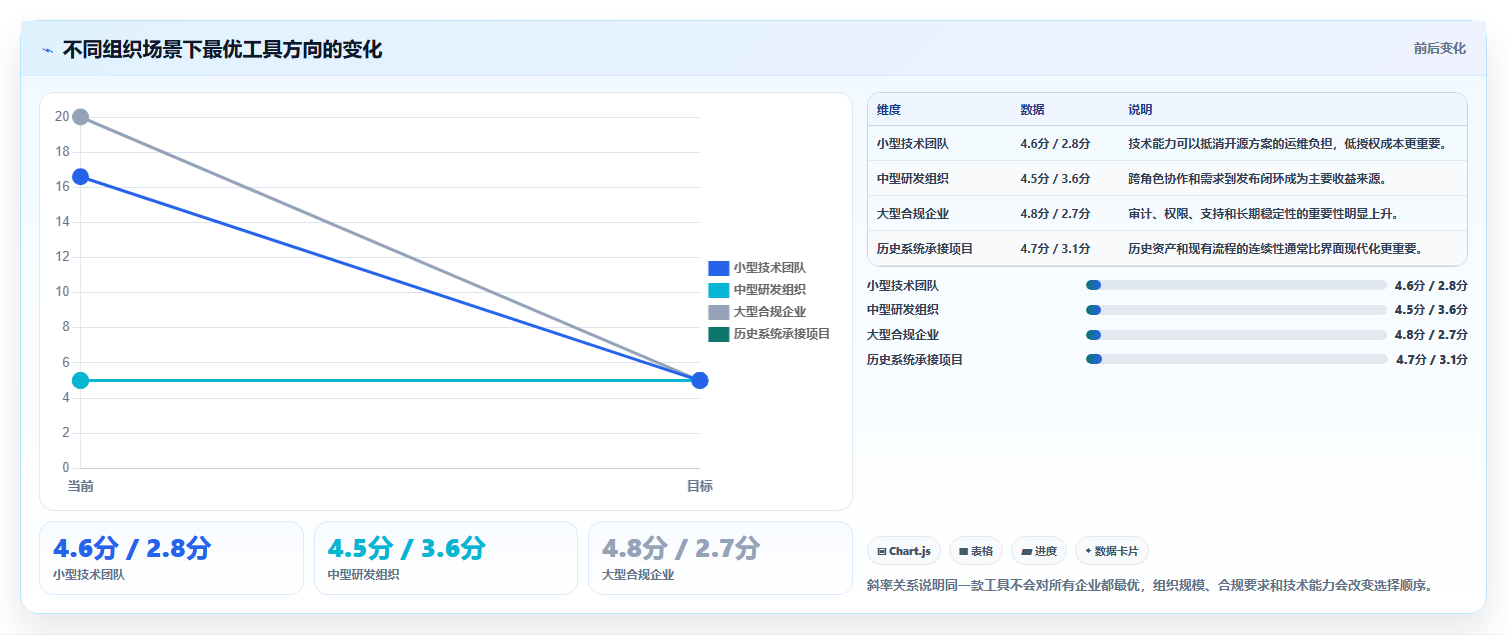Click the blue data point near 16.6
Image resolution: width=1507 pixels, height=635 pixels.
pos(81,177)
